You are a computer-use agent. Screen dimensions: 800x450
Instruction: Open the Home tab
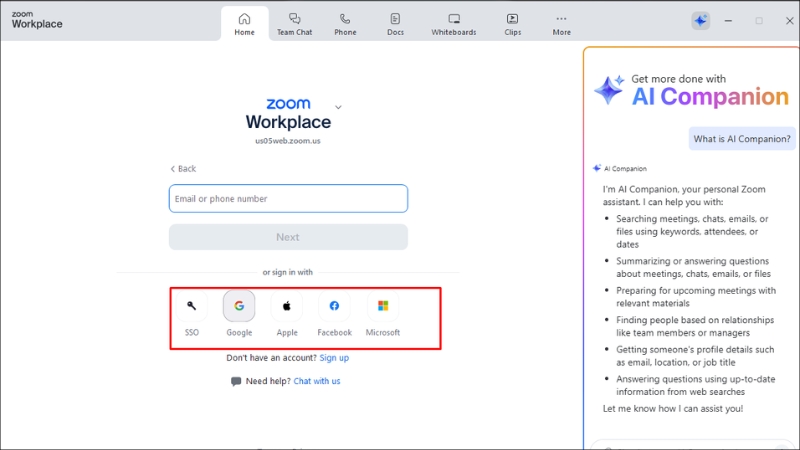[x=244, y=24]
